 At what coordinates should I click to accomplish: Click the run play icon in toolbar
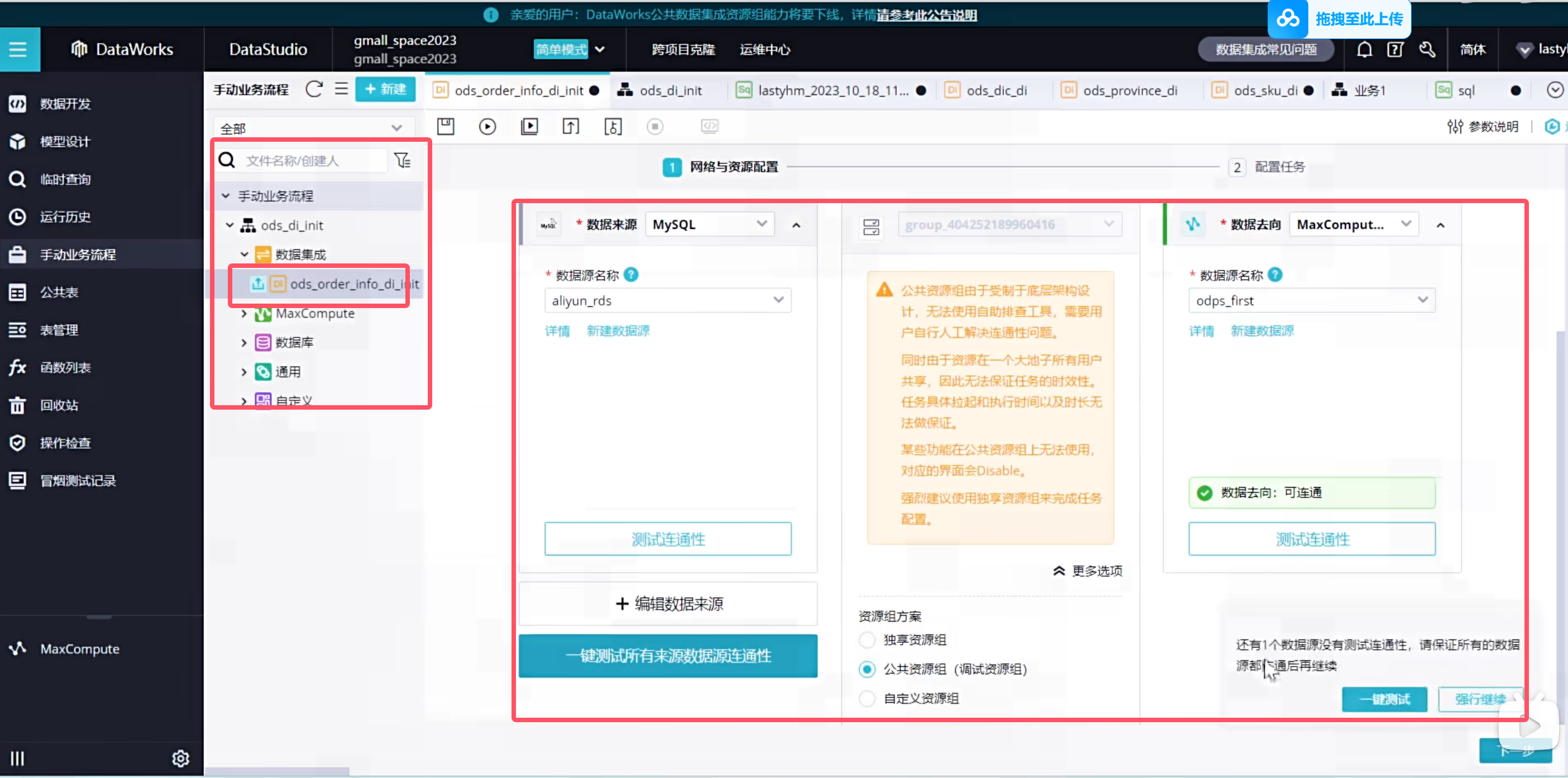click(x=487, y=127)
